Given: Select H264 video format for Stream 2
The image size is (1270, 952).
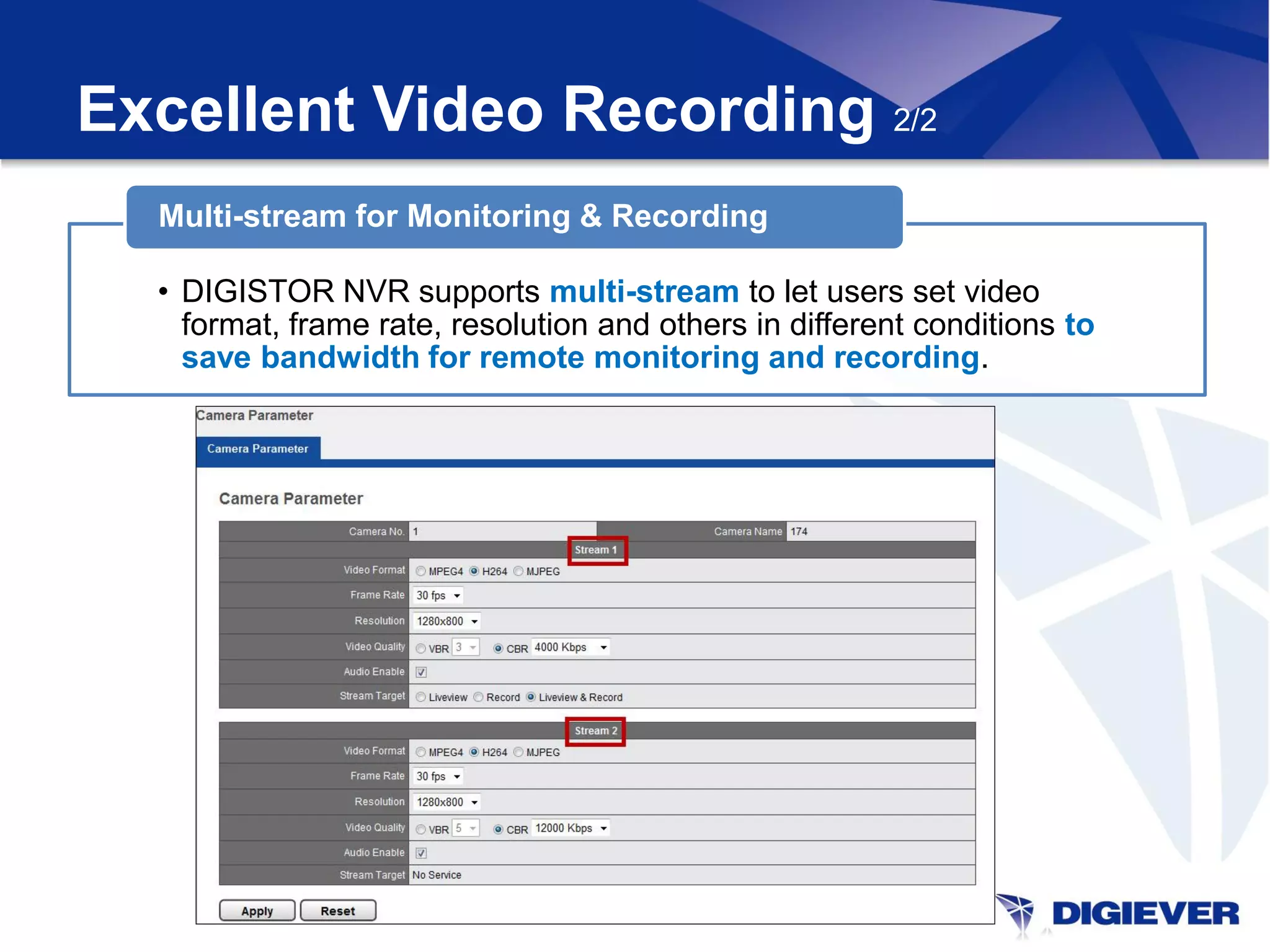Looking at the screenshot, I should 474,752.
